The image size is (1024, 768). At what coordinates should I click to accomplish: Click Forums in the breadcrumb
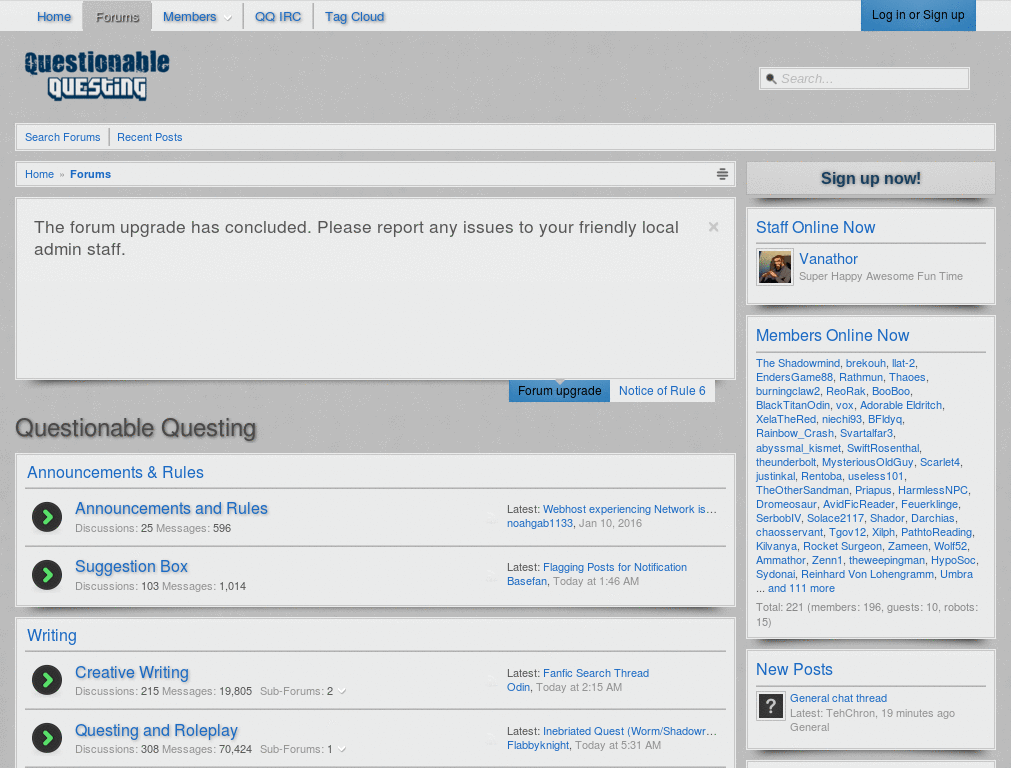(90, 174)
